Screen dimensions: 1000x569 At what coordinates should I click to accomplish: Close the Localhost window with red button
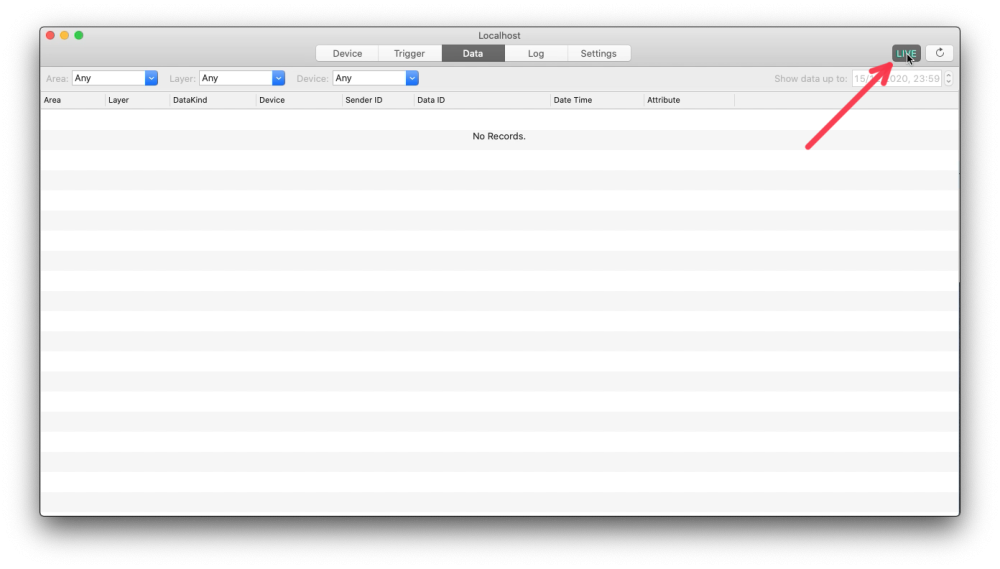point(50,36)
